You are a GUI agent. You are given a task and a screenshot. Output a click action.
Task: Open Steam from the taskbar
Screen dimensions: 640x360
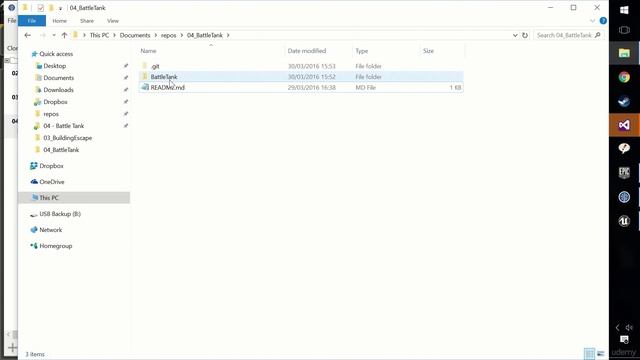coord(624,101)
